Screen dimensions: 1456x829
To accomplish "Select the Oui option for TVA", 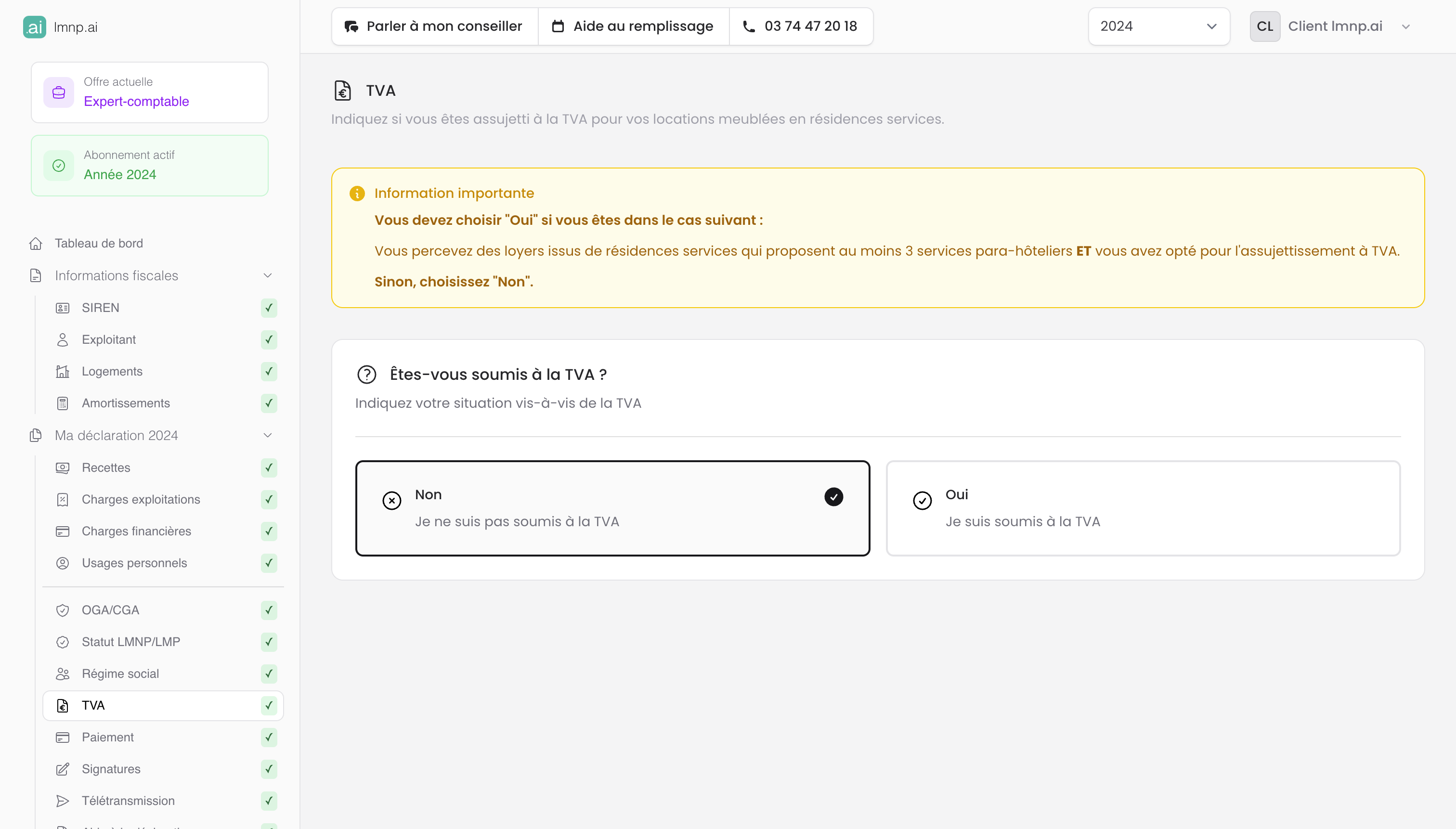I will (x=1143, y=508).
